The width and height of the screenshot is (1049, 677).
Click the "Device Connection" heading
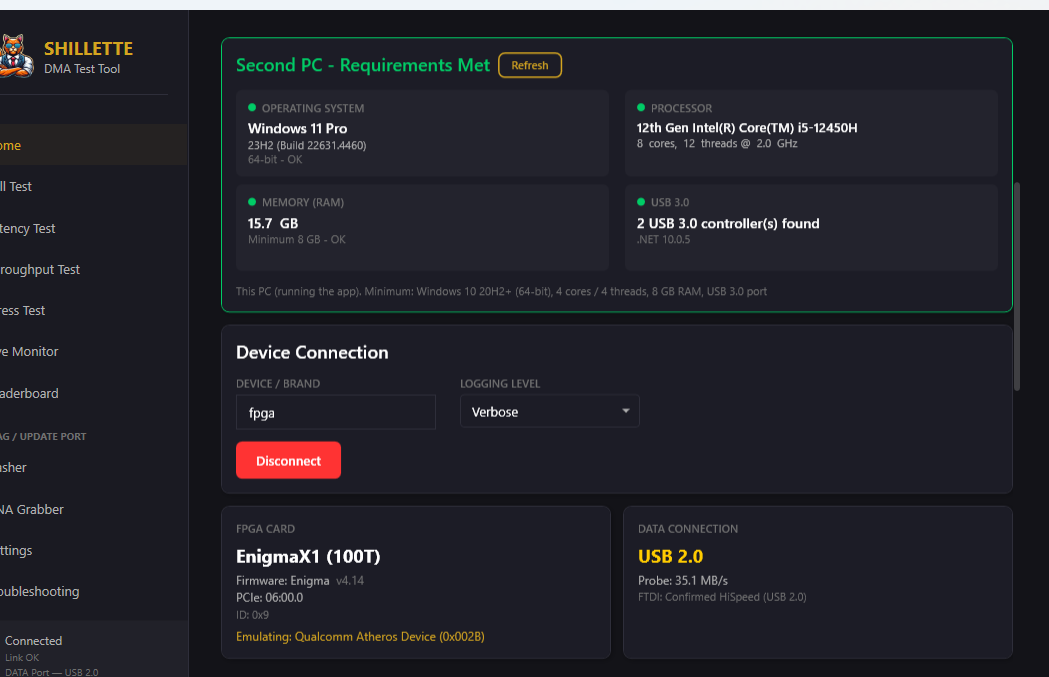[312, 353]
